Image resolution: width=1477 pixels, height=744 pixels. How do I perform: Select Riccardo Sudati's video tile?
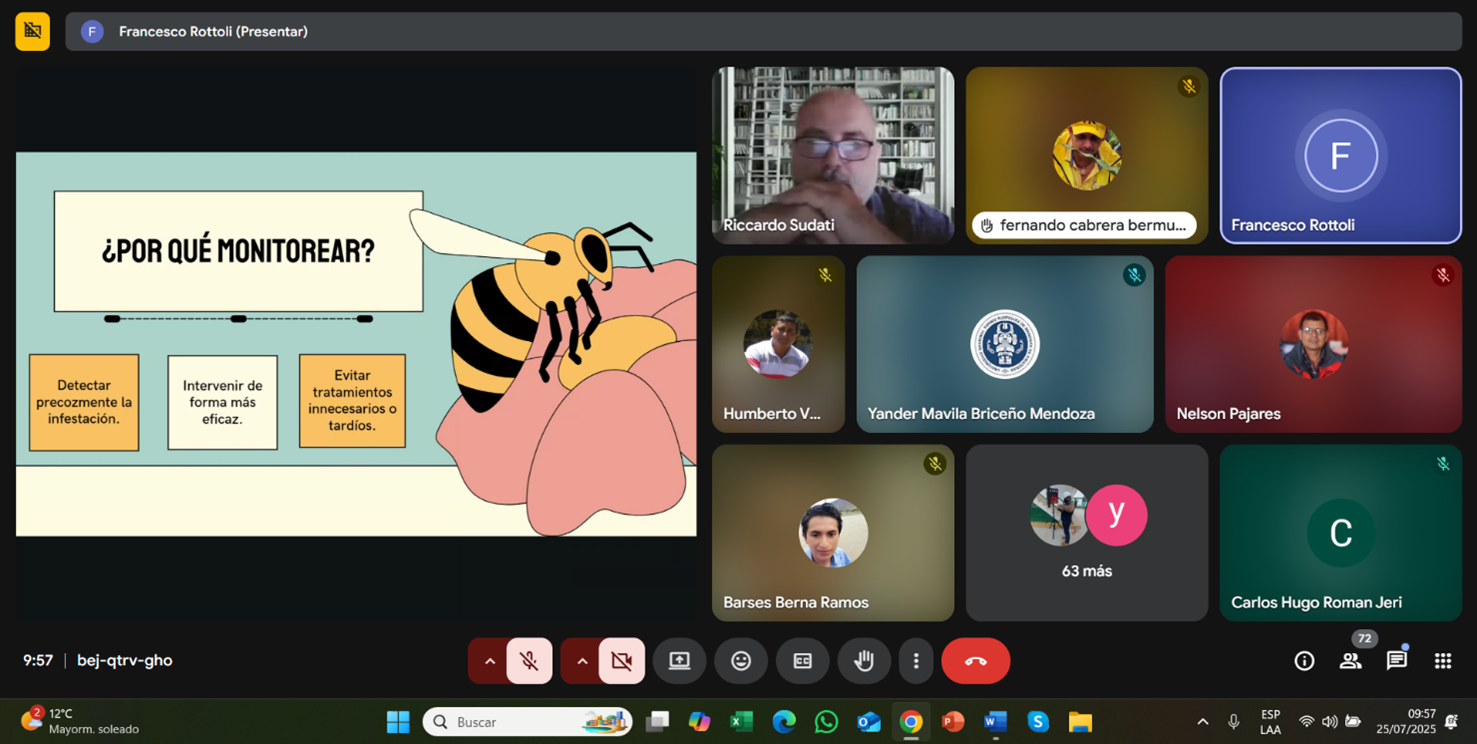[x=832, y=155]
